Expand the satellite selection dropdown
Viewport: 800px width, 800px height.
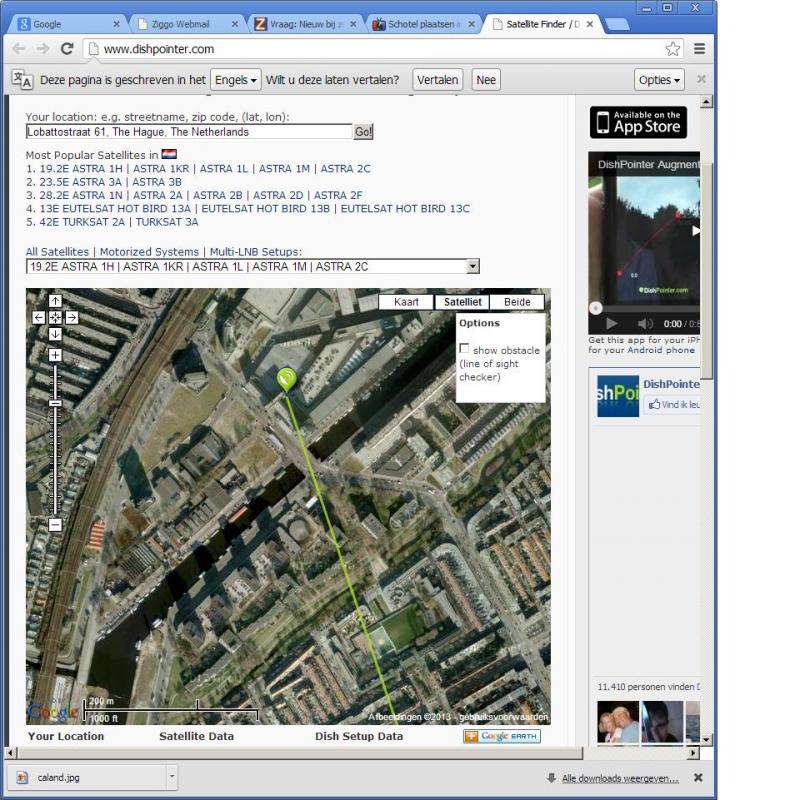(x=473, y=266)
